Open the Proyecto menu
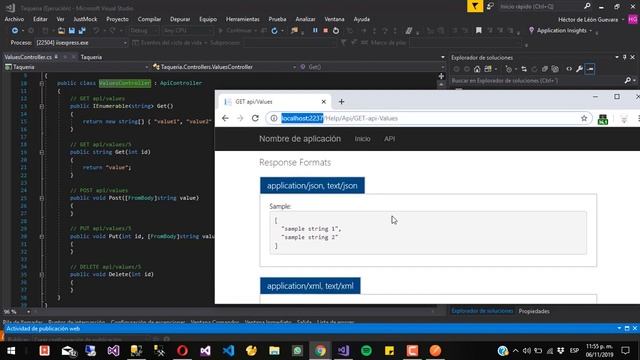The height and width of the screenshot is (360, 640). (x=117, y=19)
